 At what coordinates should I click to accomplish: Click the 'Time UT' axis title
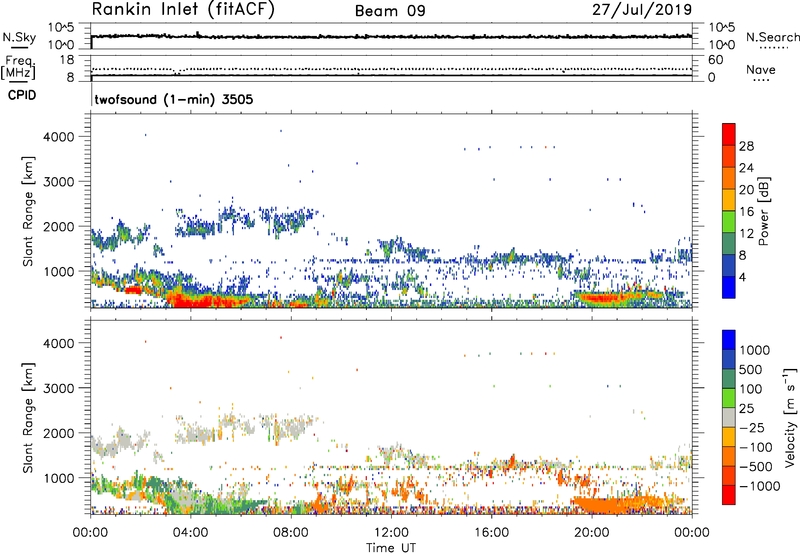tap(391, 548)
